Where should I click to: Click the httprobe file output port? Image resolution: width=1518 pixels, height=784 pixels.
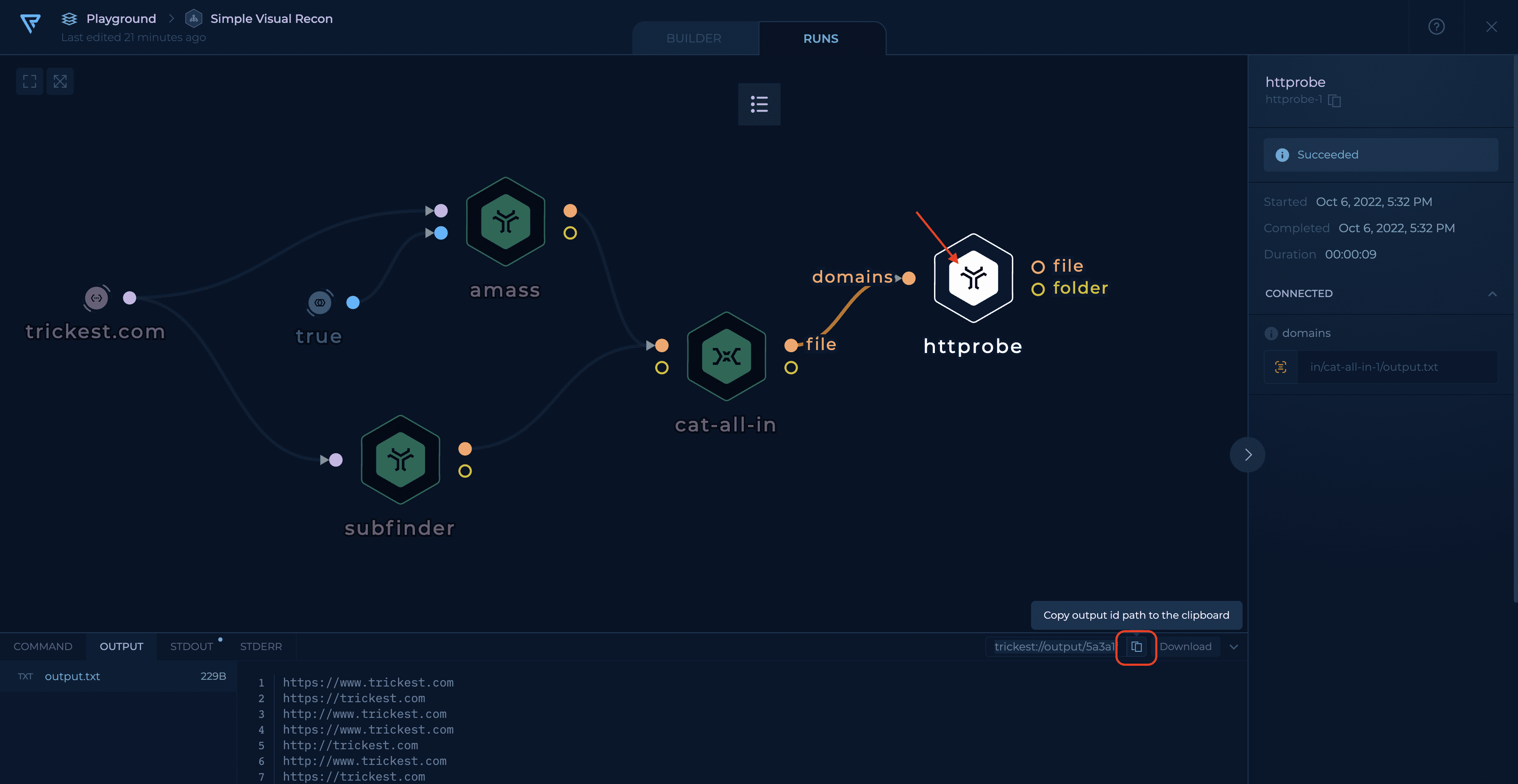click(1038, 267)
